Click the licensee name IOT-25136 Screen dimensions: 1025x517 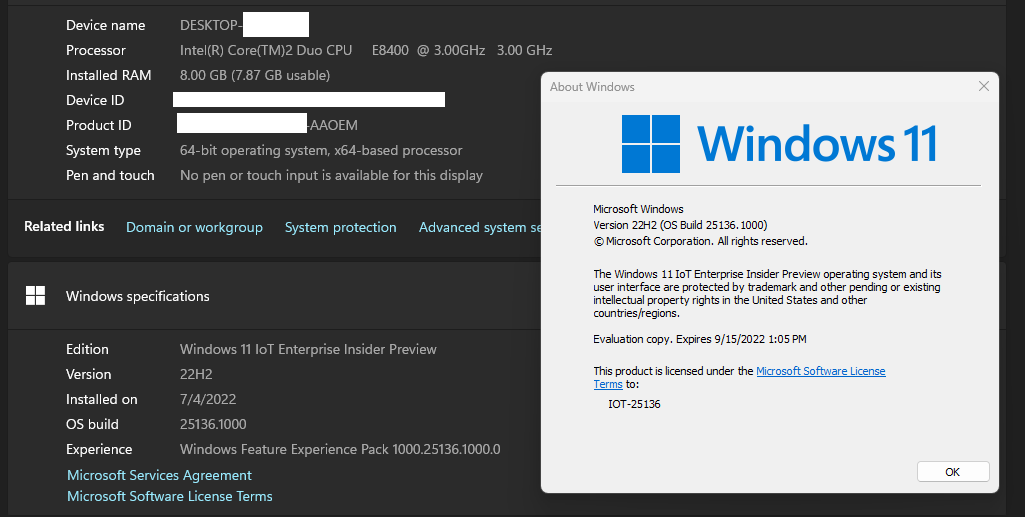[634, 404]
